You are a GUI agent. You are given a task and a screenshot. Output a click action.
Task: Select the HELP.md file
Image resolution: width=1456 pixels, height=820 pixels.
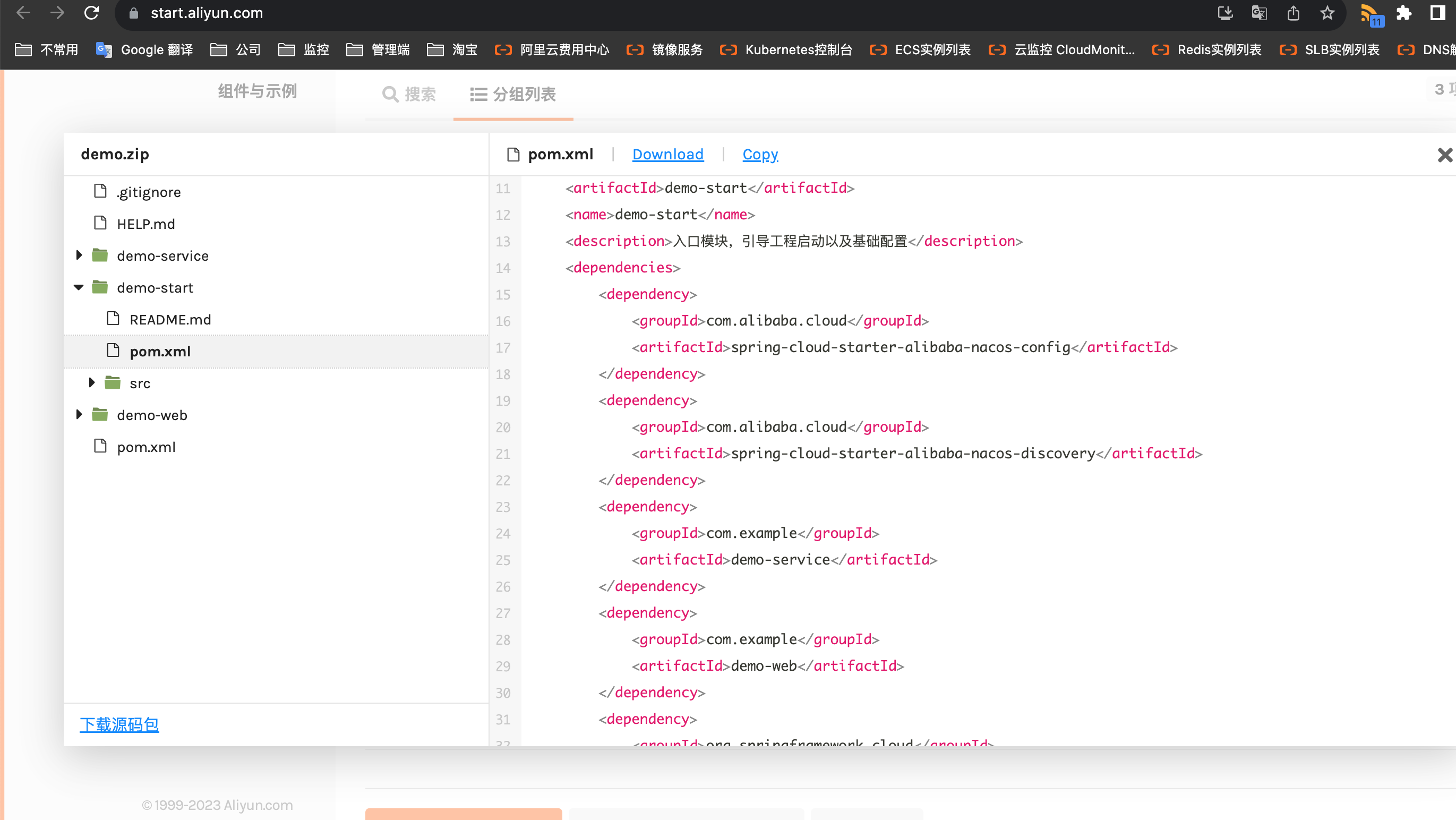(146, 224)
